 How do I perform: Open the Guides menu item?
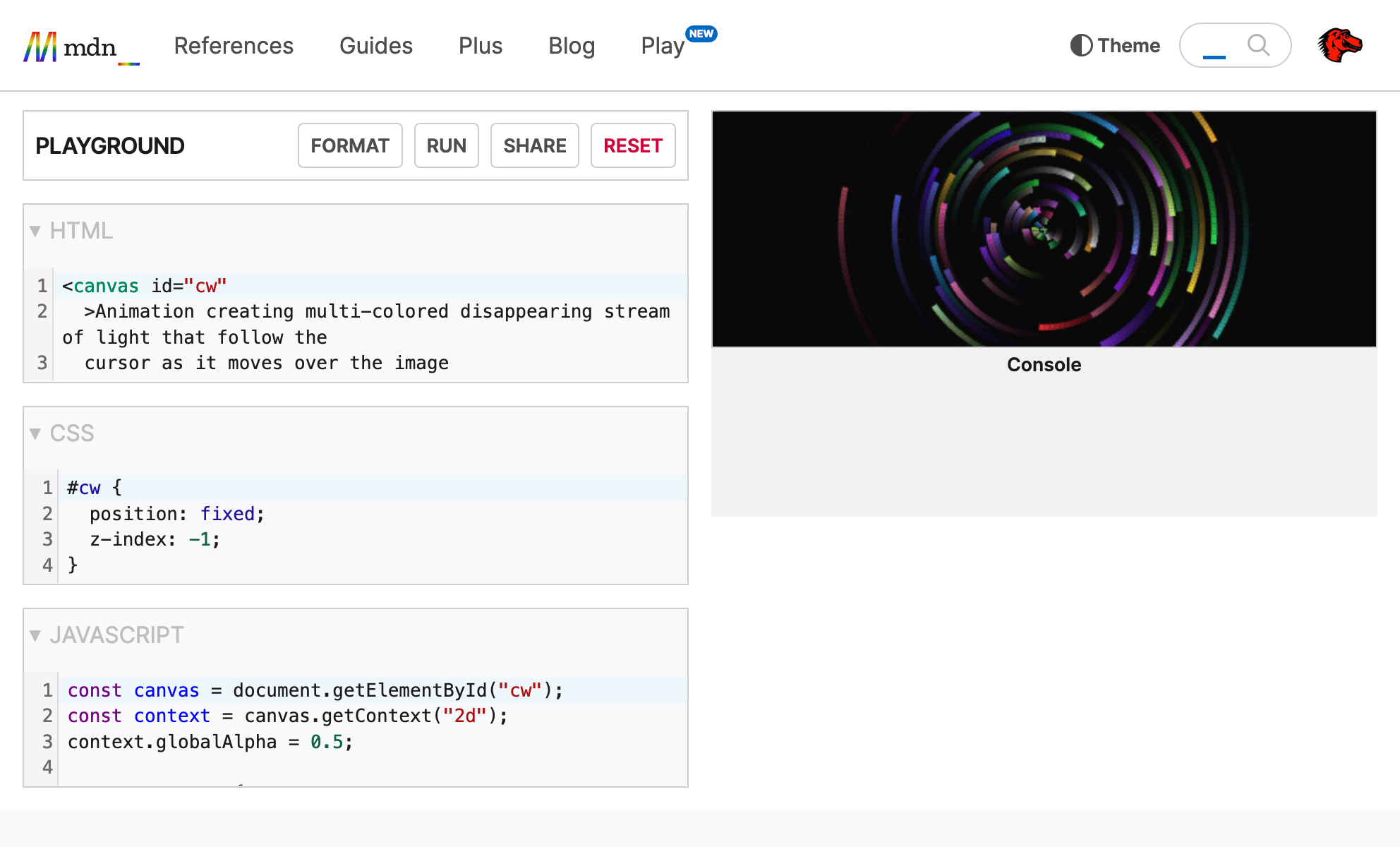coord(375,45)
